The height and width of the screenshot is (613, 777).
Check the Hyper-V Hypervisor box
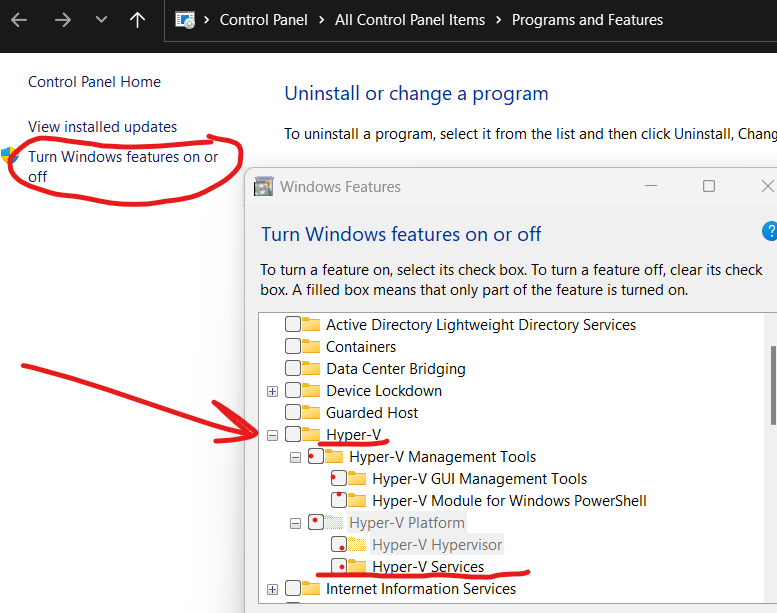point(339,544)
